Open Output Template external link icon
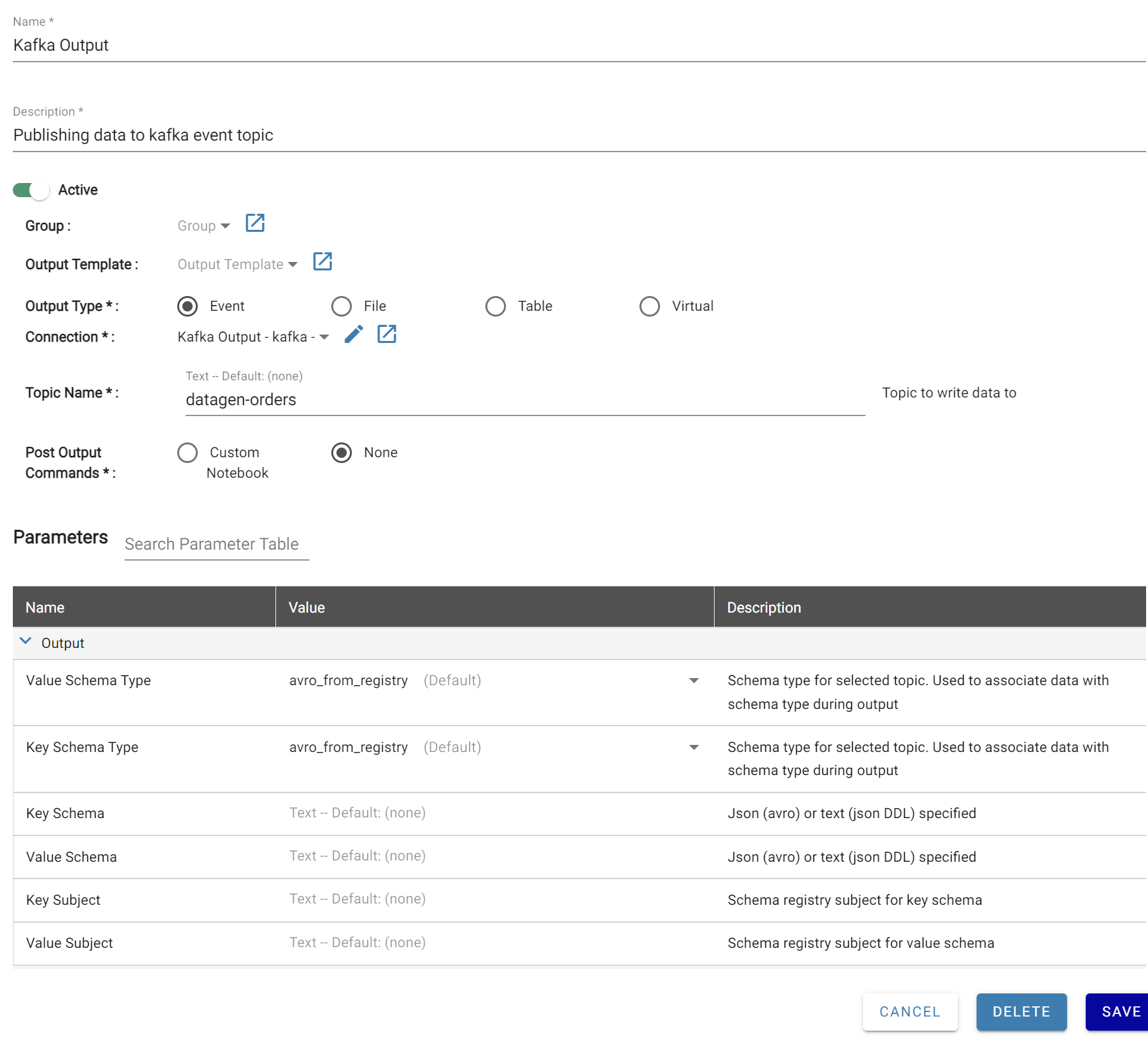 (322, 262)
